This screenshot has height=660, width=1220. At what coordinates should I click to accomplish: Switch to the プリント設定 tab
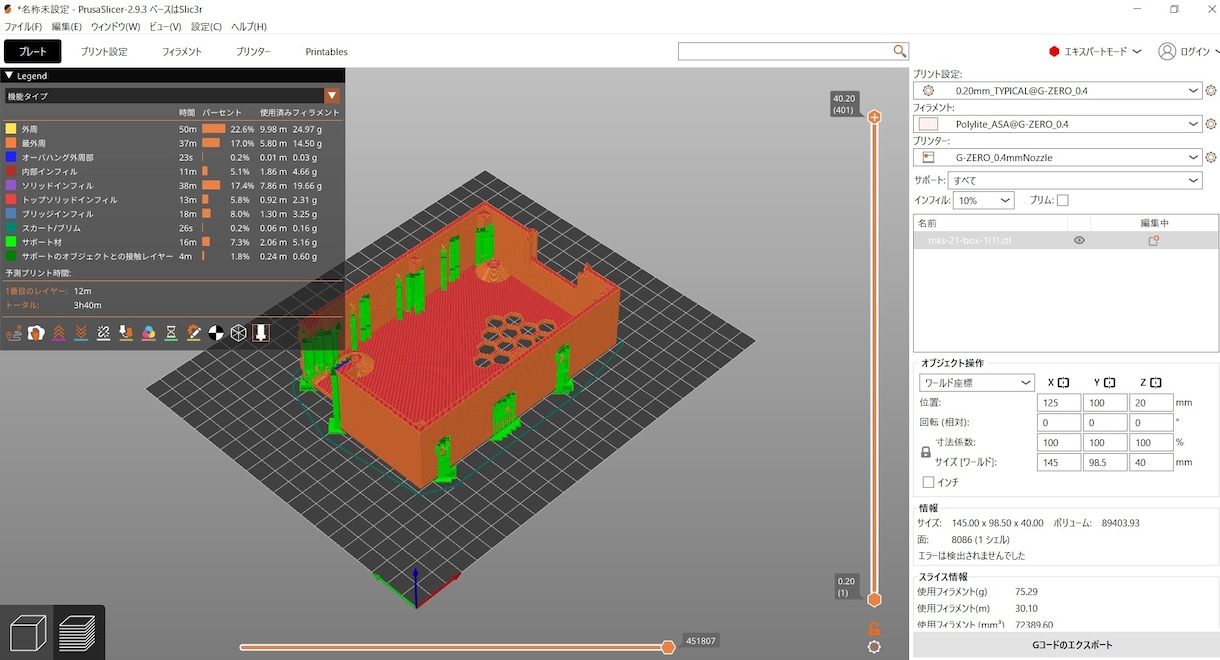[104, 51]
